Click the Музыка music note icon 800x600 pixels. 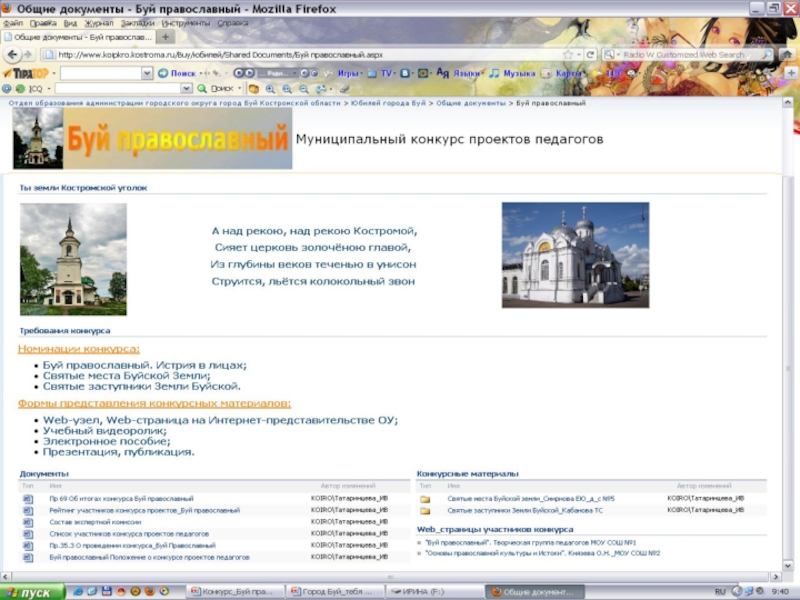(x=494, y=73)
